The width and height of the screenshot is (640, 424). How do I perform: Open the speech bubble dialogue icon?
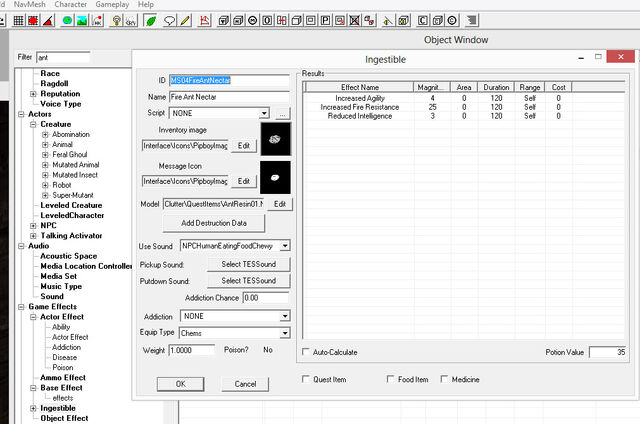point(169,20)
